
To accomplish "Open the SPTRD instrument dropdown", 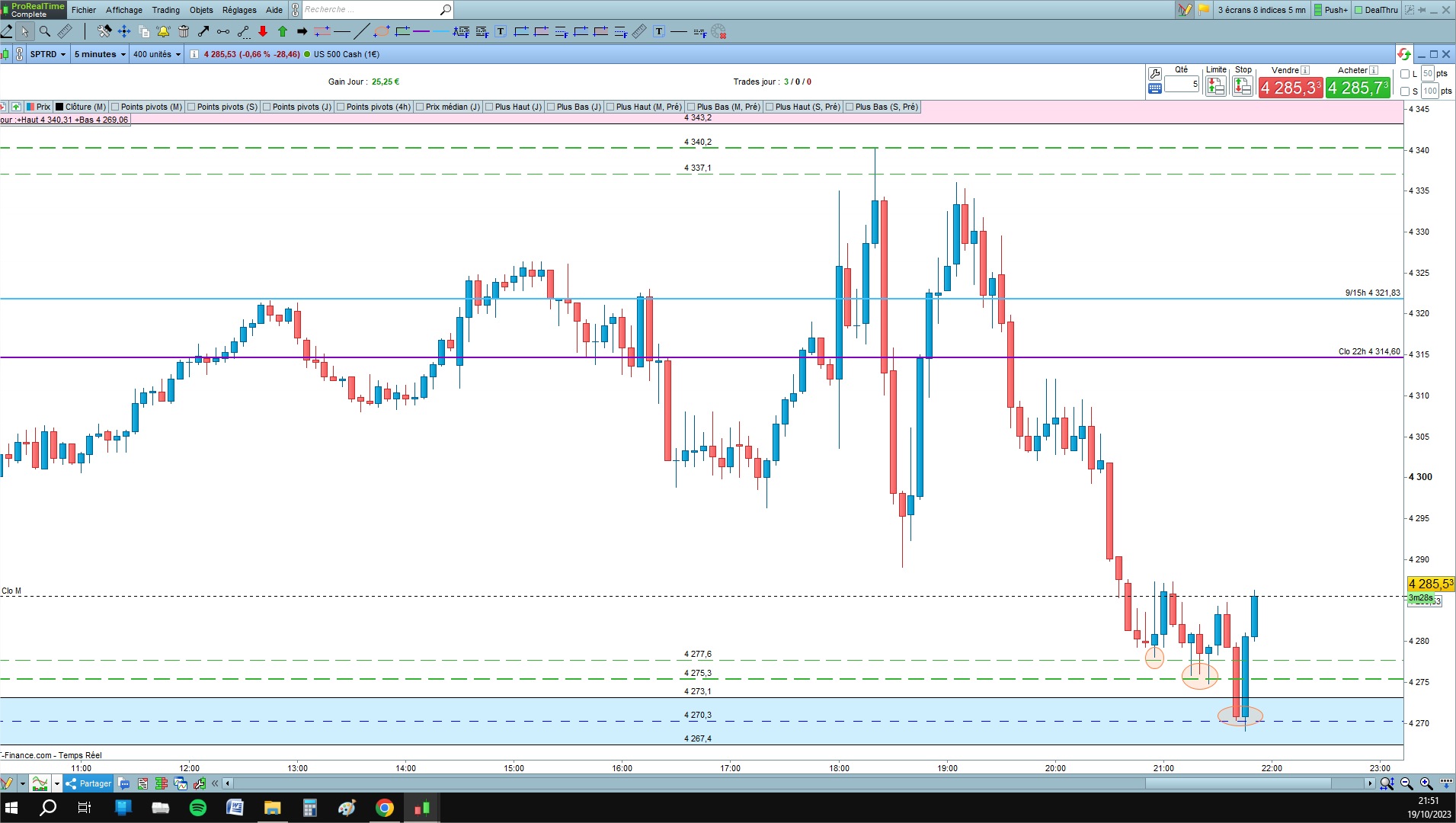I will tap(48, 54).
